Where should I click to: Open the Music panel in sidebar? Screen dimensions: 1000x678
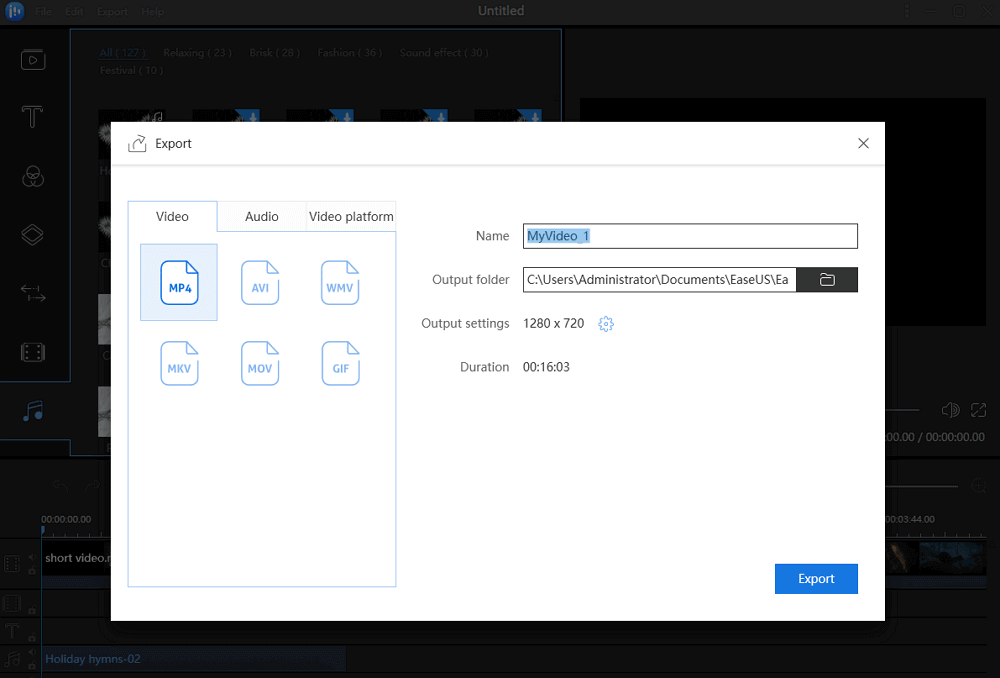coord(33,411)
